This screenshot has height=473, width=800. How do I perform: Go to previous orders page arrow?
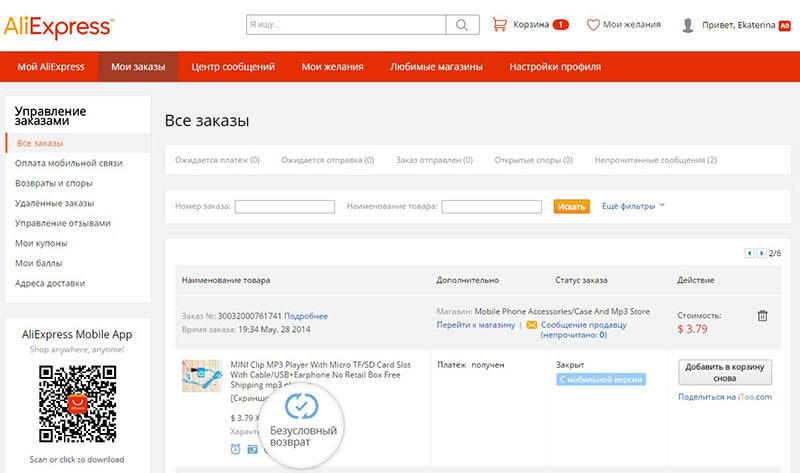(749, 253)
